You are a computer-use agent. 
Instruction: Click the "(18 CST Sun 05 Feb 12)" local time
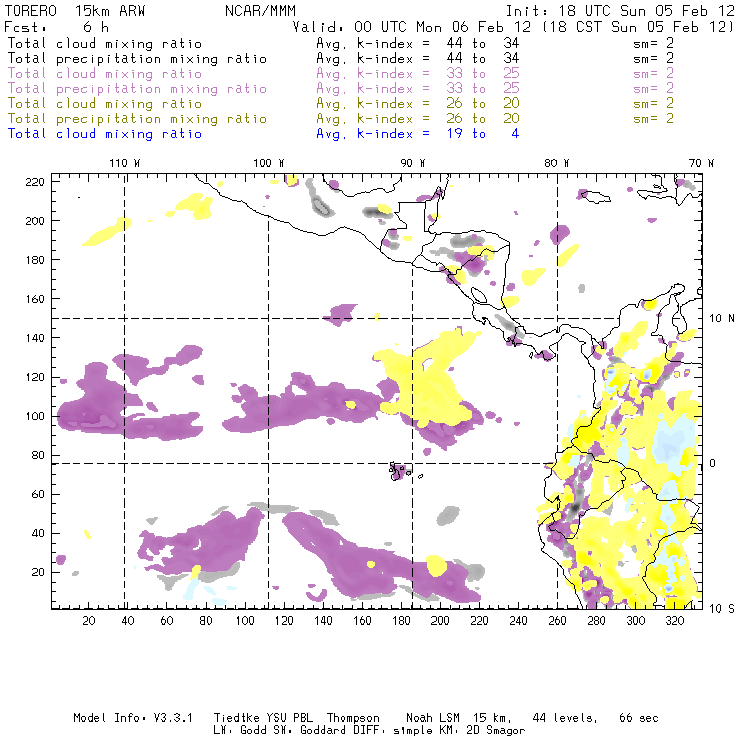(638, 27)
